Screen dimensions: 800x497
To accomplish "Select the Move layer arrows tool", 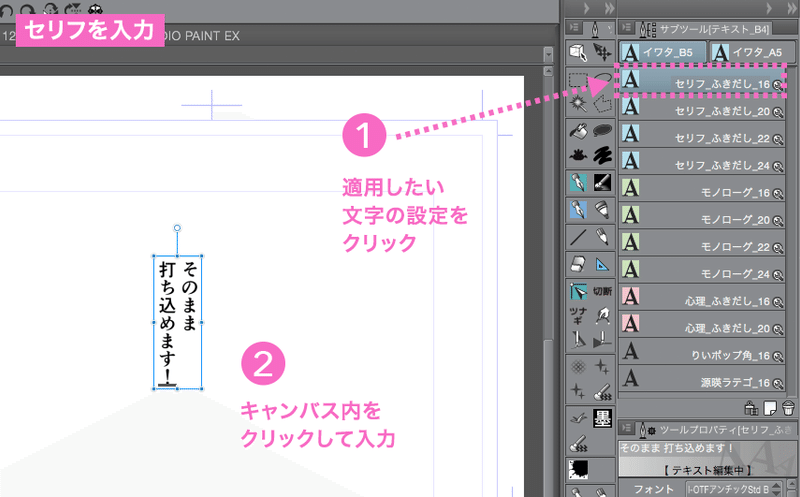I will [602, 52].
